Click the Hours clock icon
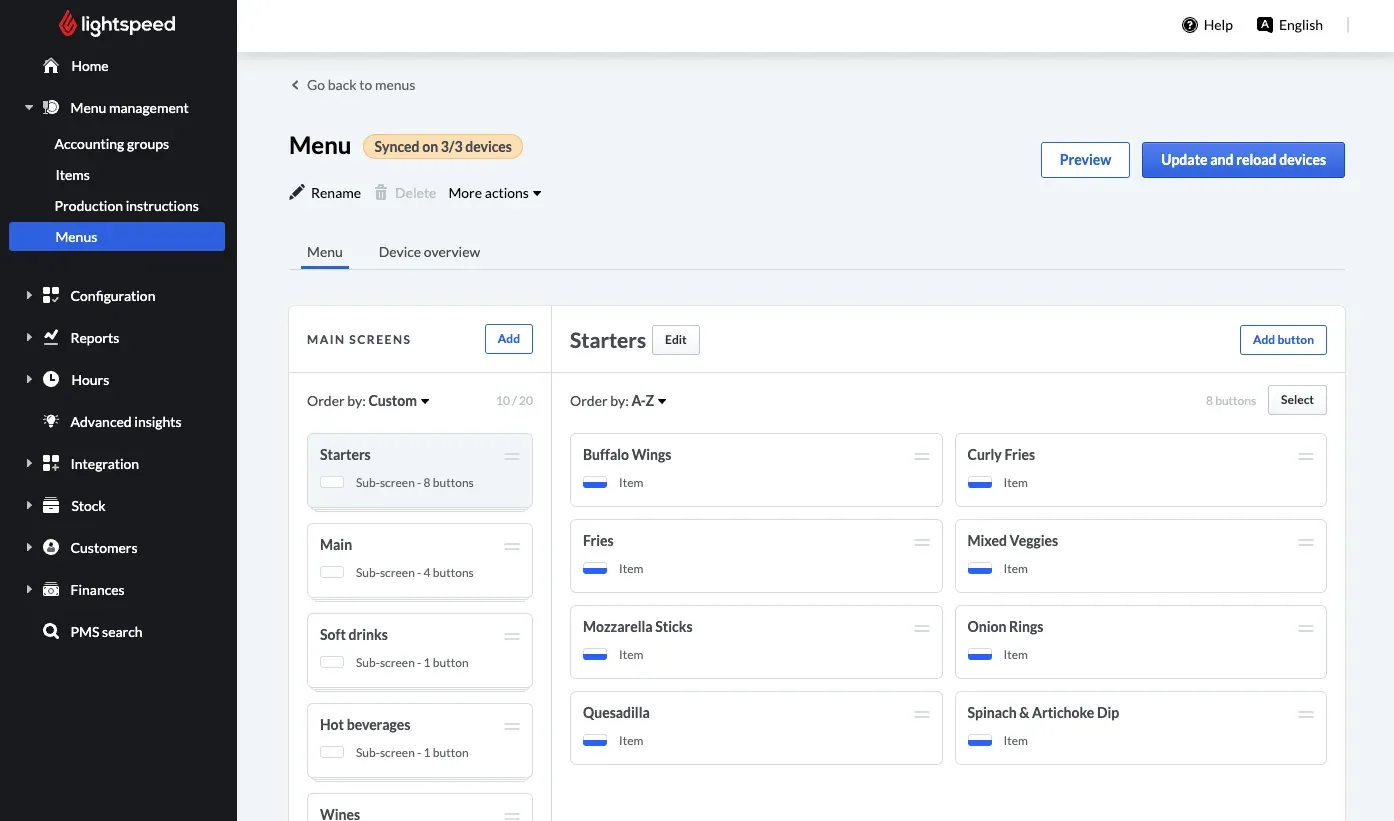Viewport: 1394px width, 821px height. pos(51,380)
